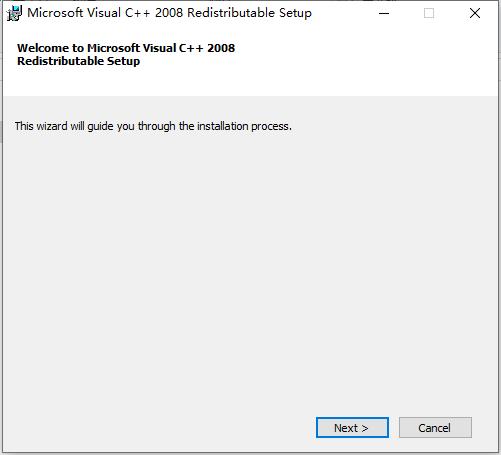
Task: Click '2008' in the window title
Action: pyautogui.click(x=169, y=13)
